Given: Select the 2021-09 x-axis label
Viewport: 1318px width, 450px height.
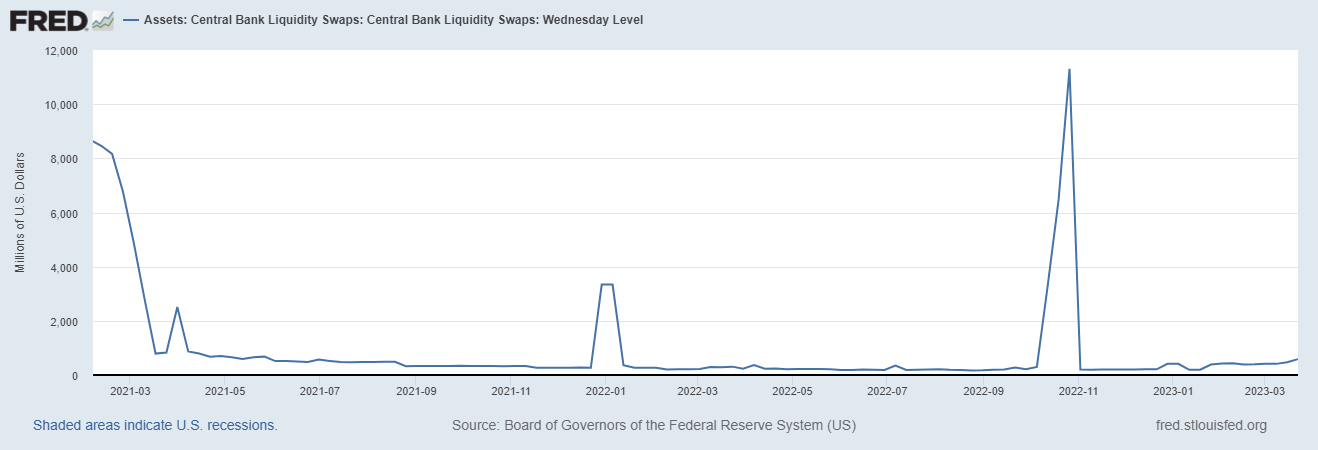Looking at the screenshot, I should coord(416,391).
